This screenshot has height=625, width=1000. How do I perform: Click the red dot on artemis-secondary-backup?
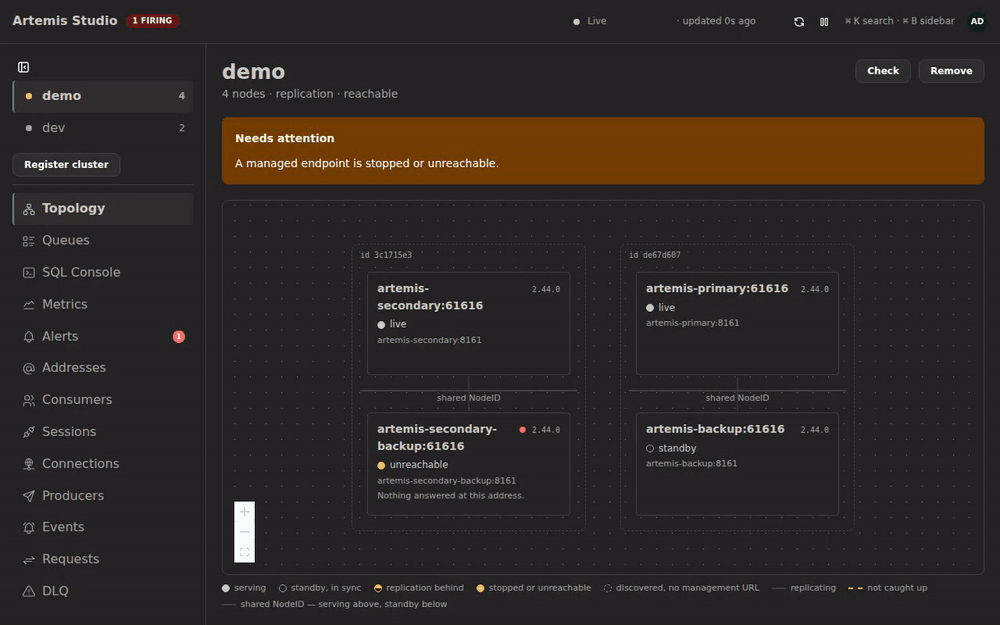(522, 430)
